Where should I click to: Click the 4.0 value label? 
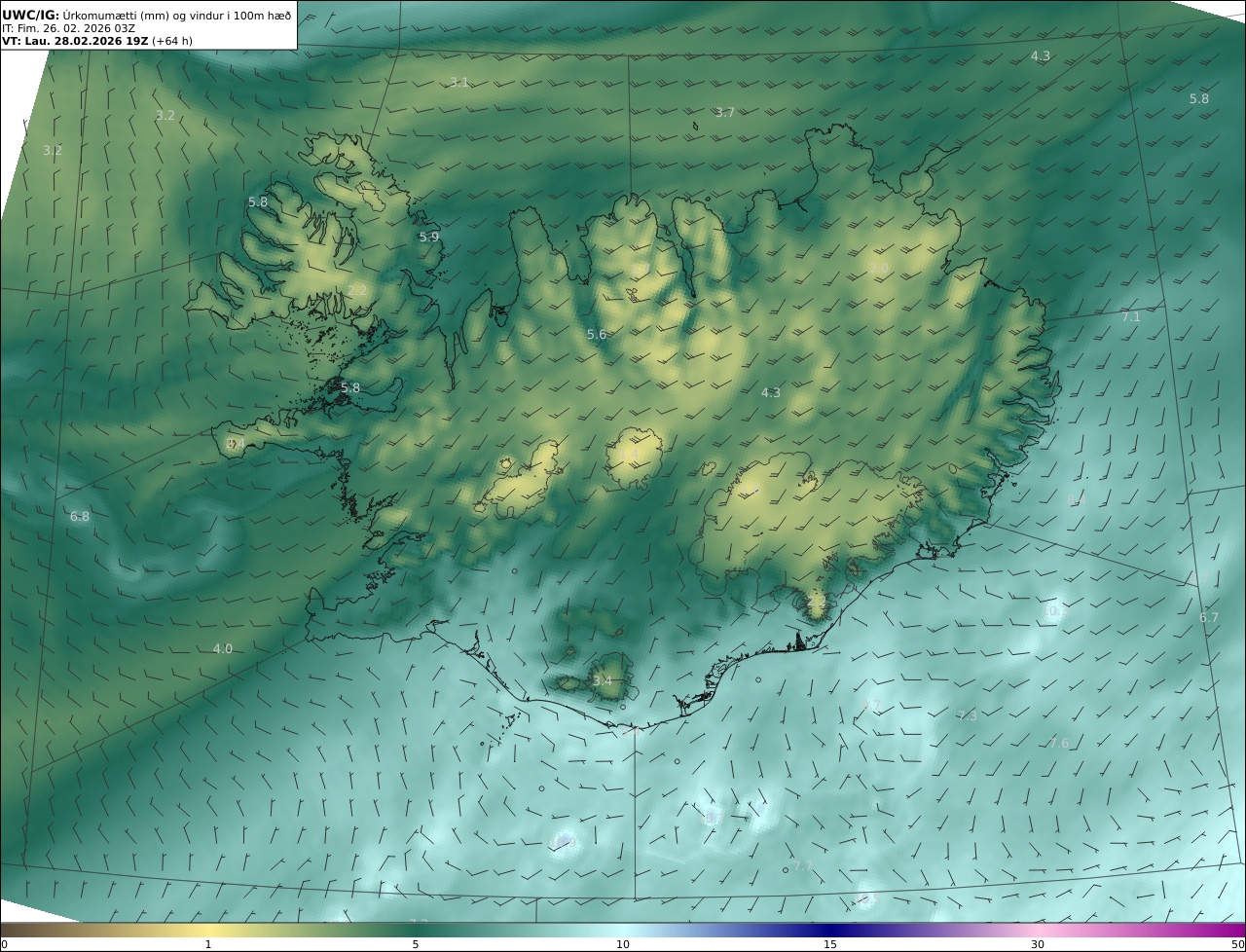pos(223,649)
